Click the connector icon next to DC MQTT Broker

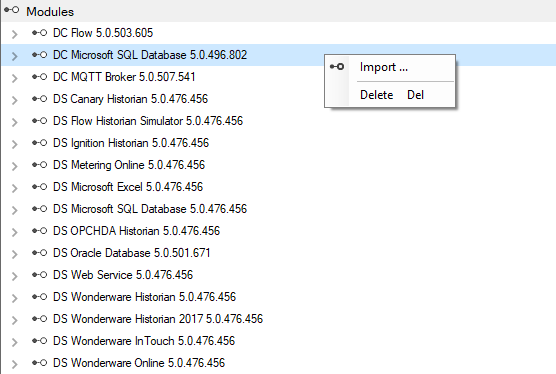pos(39,77)
